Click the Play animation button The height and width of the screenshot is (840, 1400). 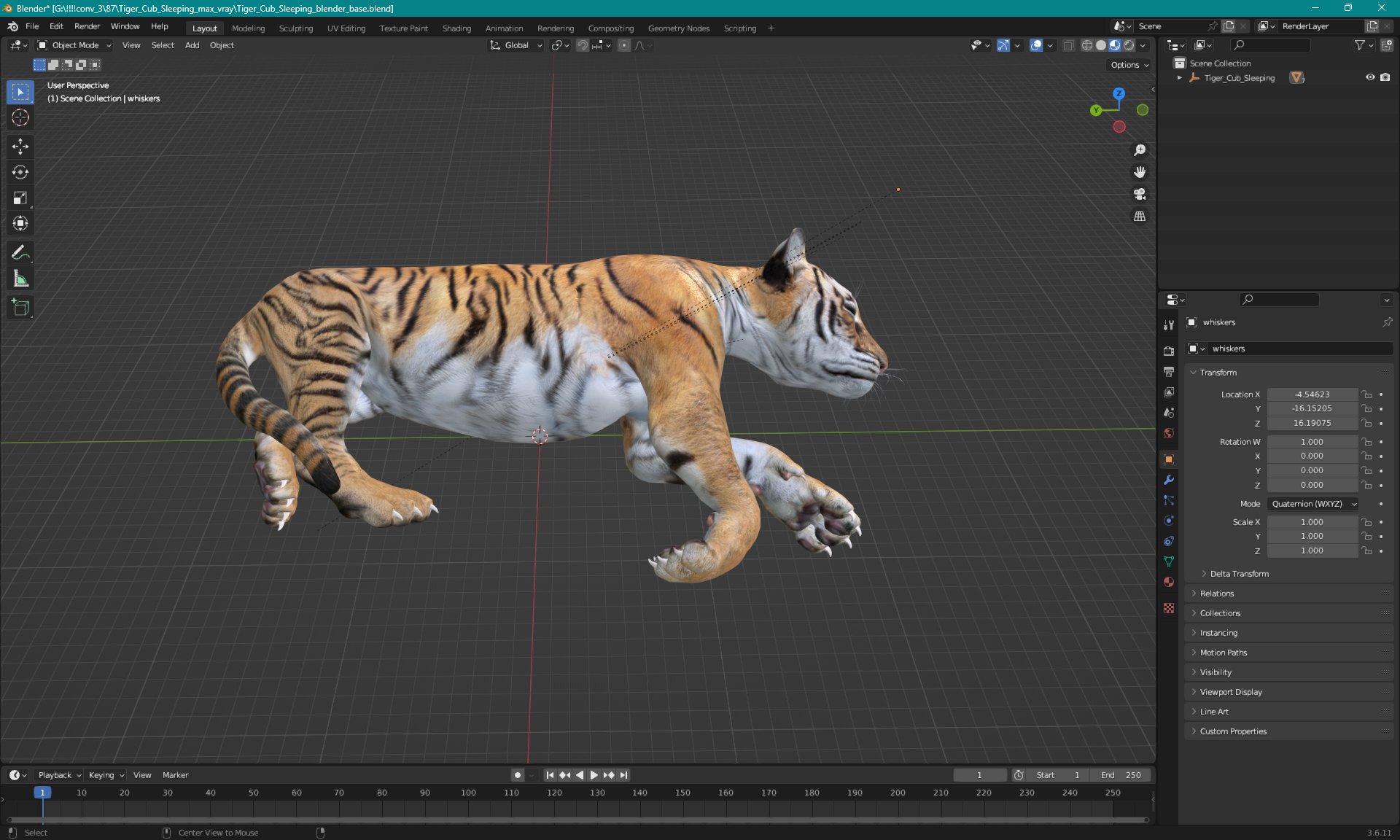(594, 775)
